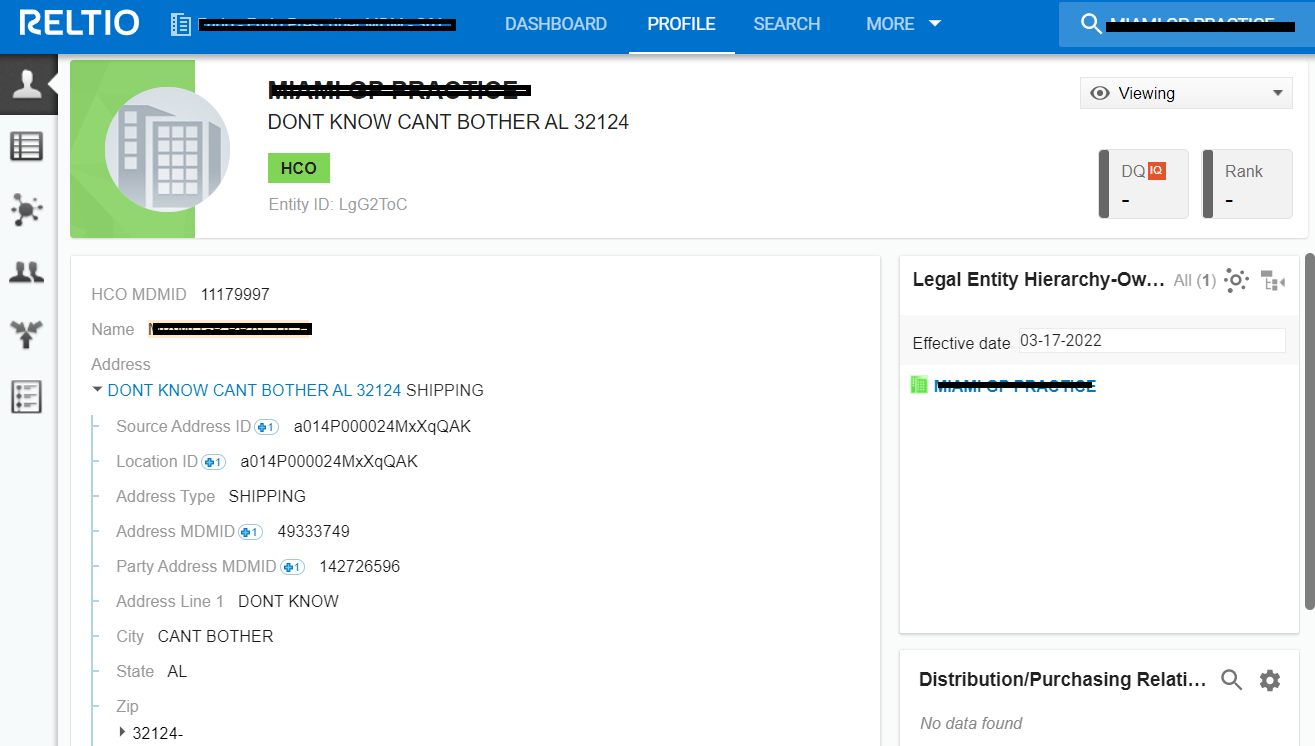Click State value AL
This screenshot has height=746, width=1315.
pos(177,672)
